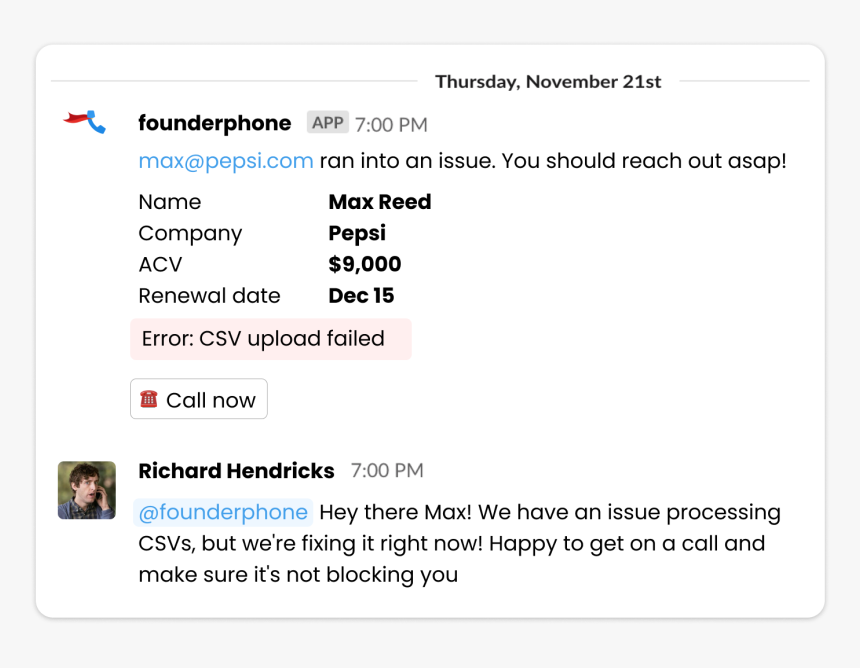Click the red telephone icon in Call now
Image resolution: width=860 pixels, height=668 pixels.
pos(149,399)
